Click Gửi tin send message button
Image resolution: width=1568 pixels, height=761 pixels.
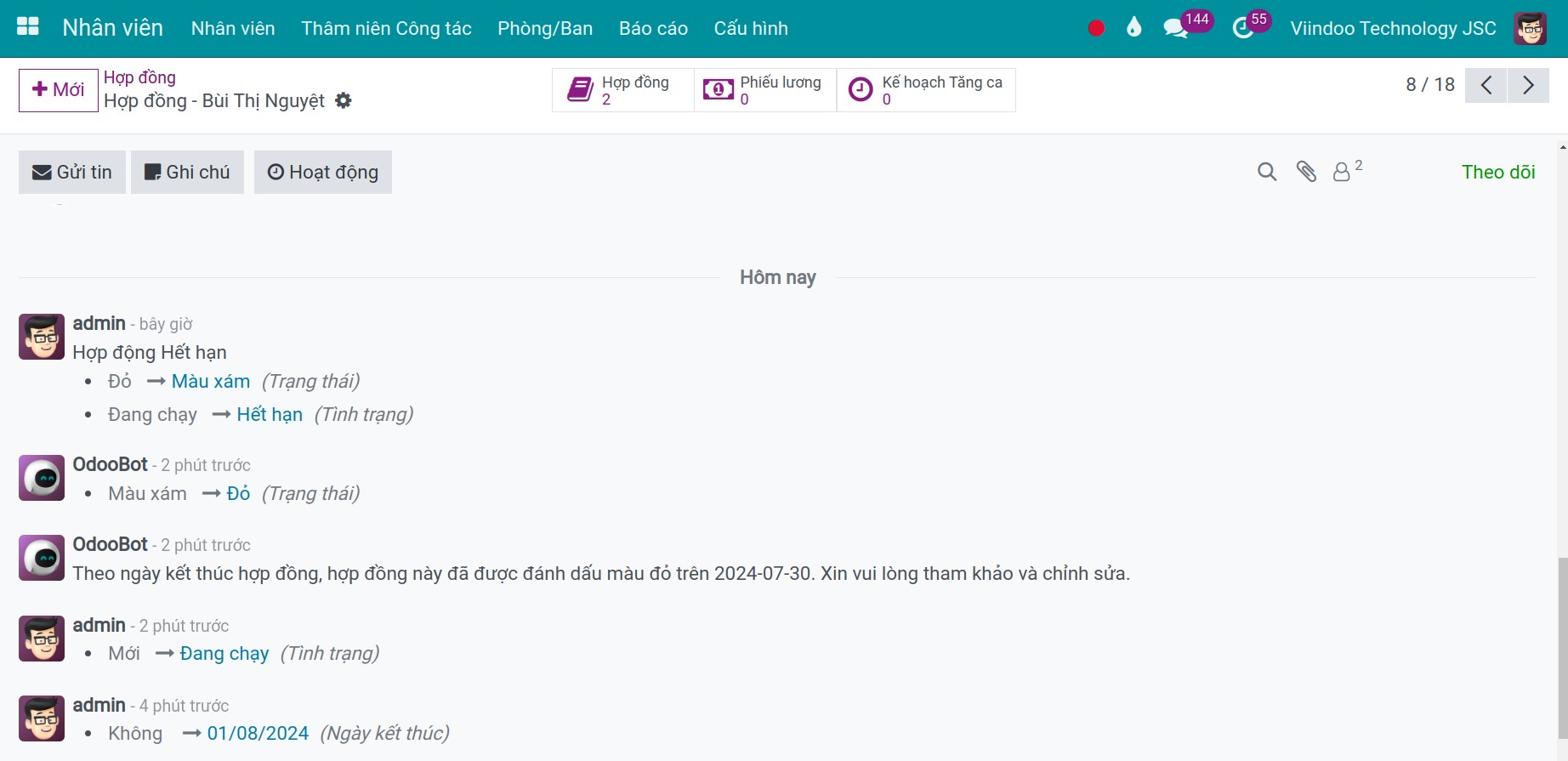[72, 173]
